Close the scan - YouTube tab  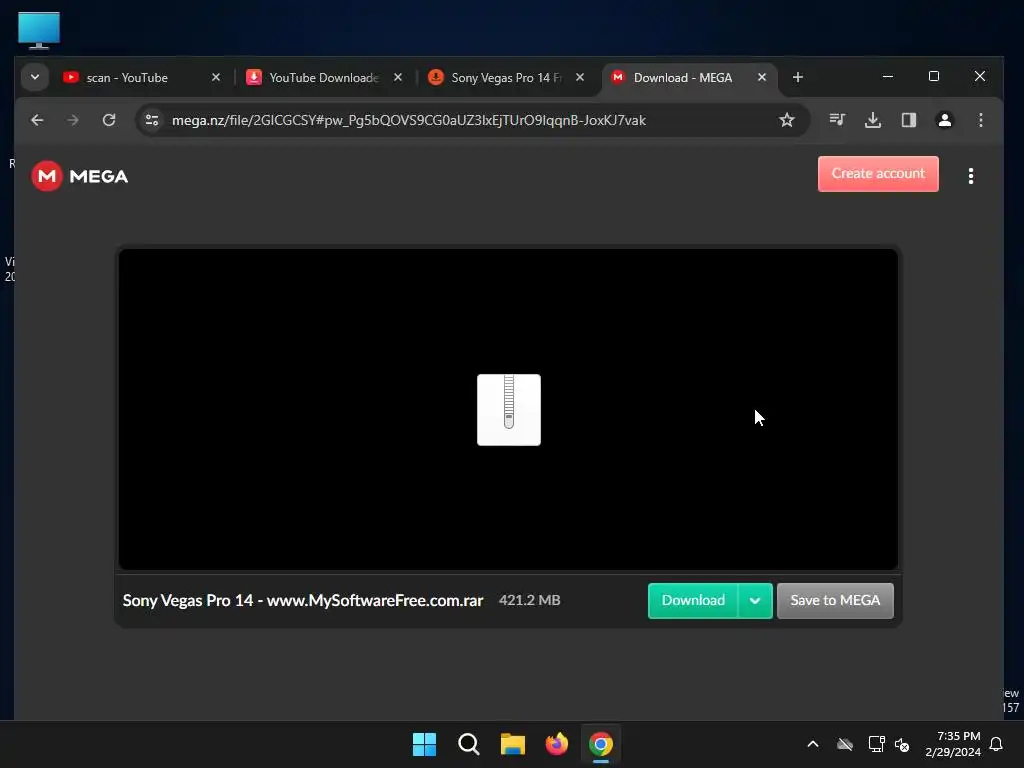pos(216,77)
